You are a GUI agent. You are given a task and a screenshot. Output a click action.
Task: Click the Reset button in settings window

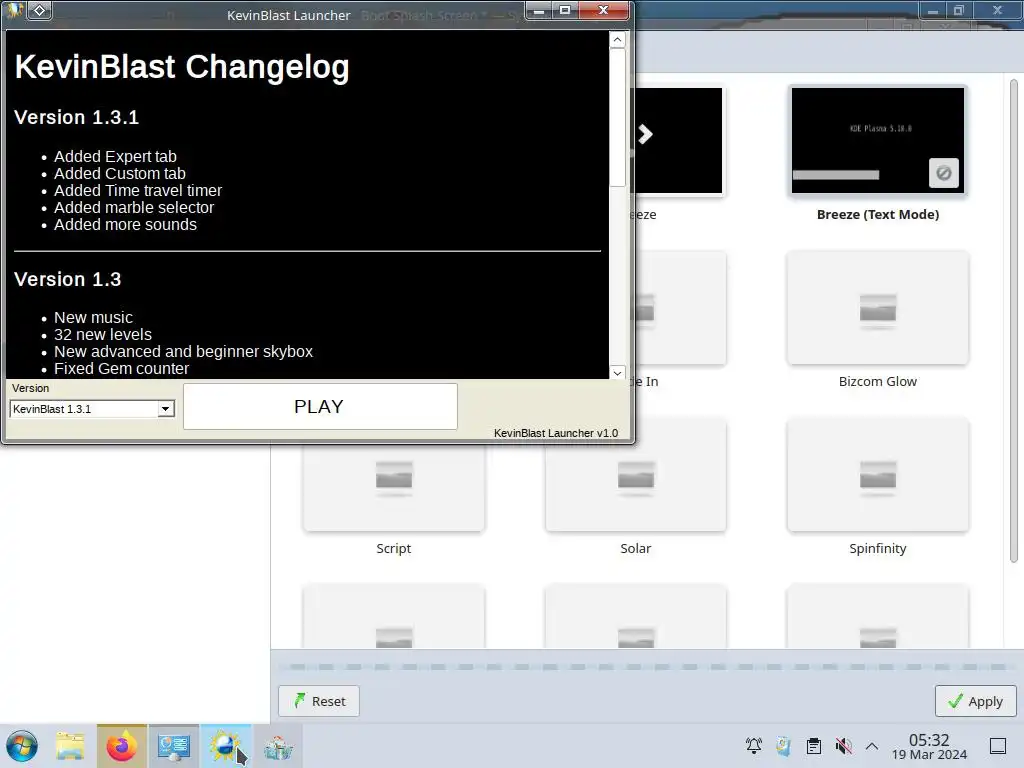[x=319, y=701]
